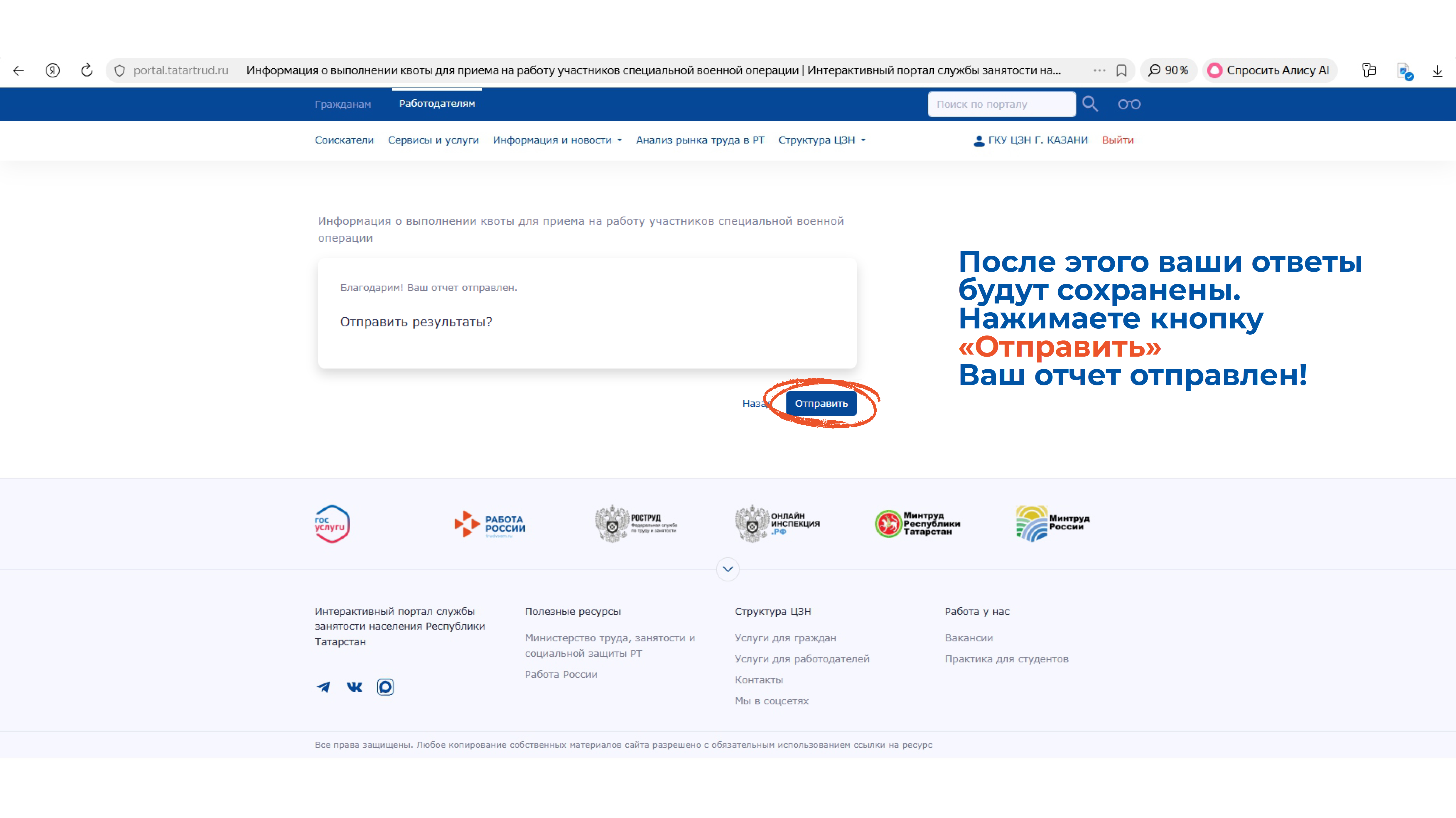Click the portal search magnifier icon
Viewport: 1456px width, 818px height.
pyautogui.click(x=1090, y=104)
